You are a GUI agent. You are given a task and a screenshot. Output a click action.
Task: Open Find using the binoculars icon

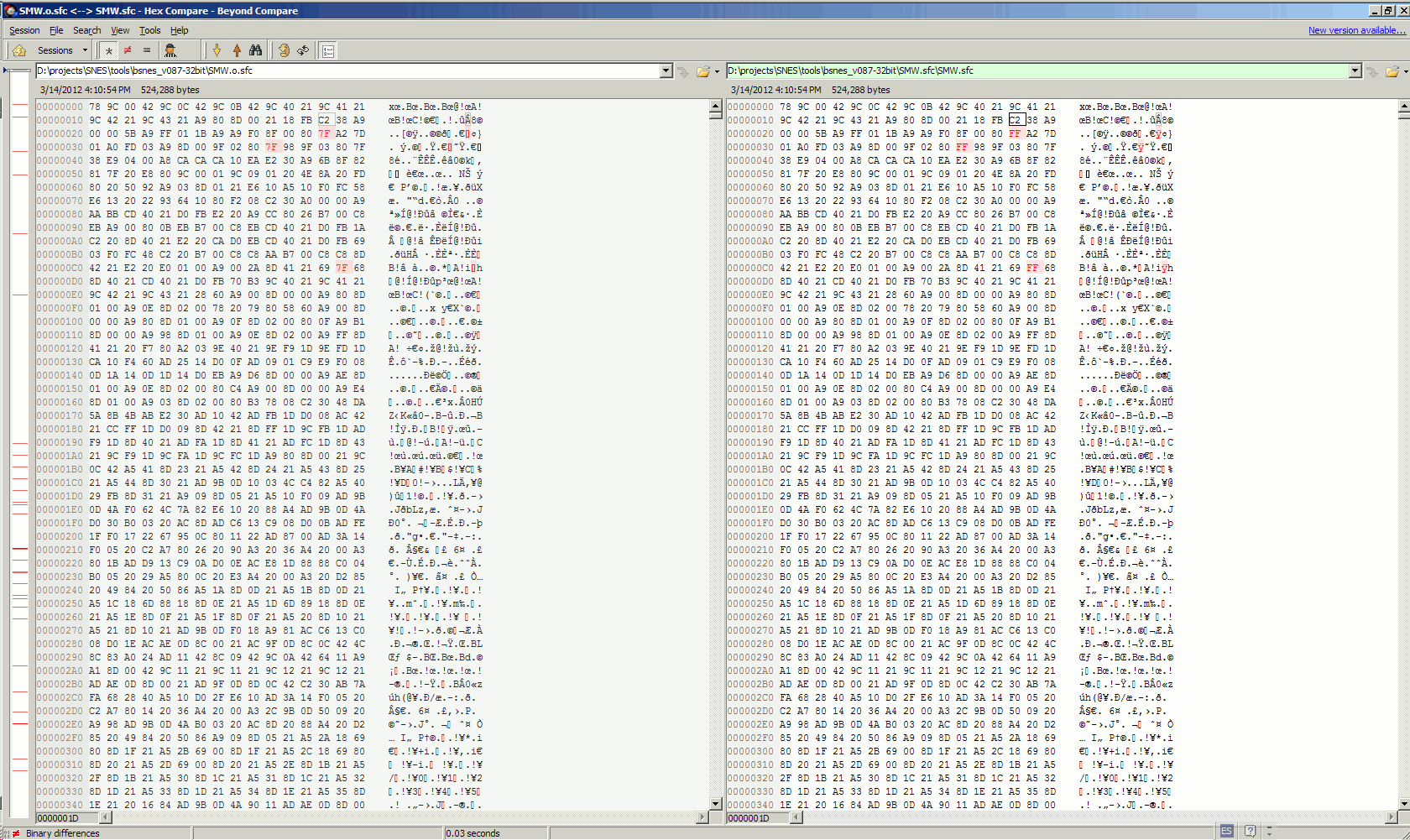pyautogui.click(x=255, y=50)
